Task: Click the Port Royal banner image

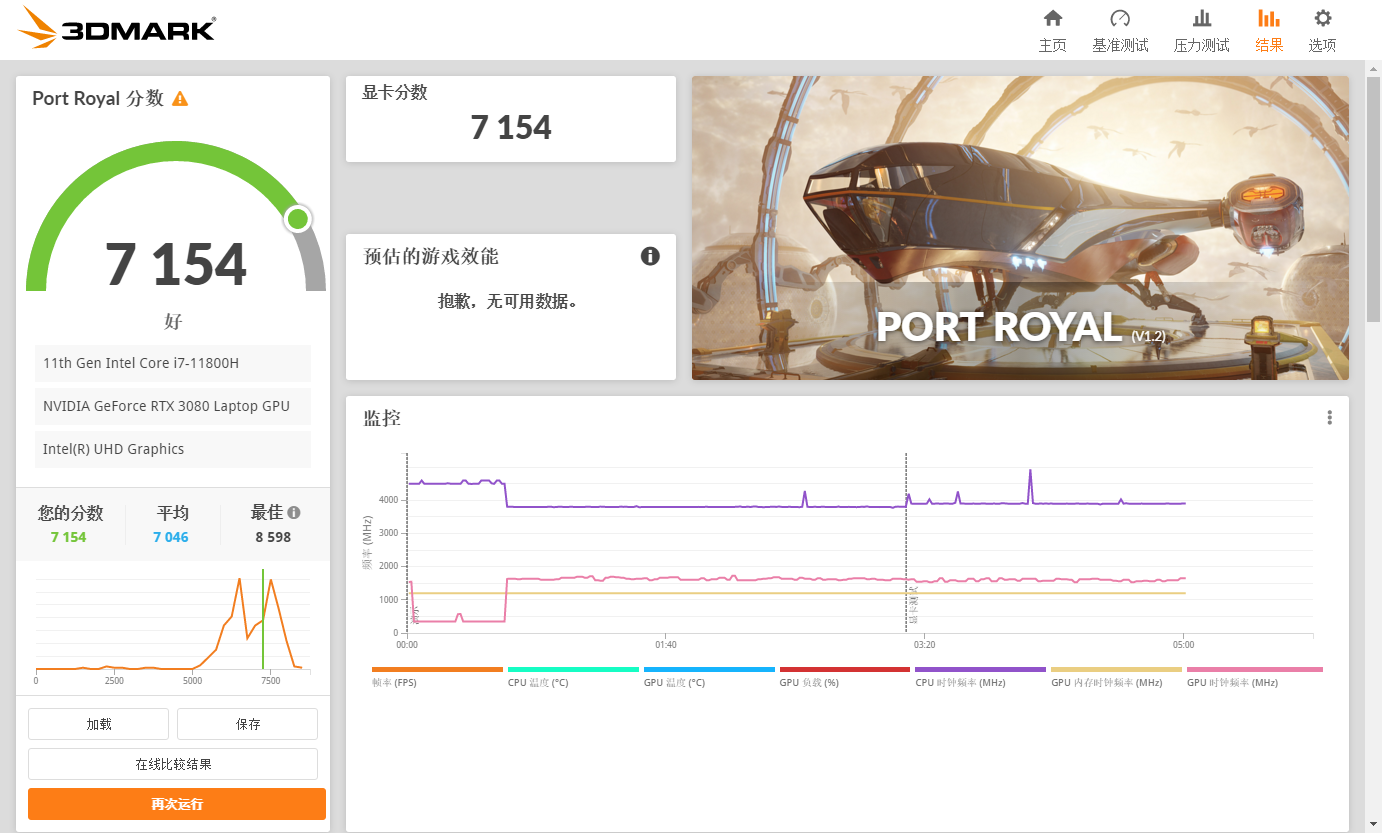Action: click(1020, 228)
